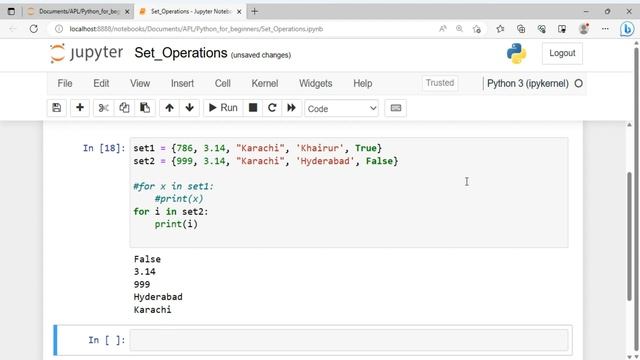The width and height of the screenshot is (640, 360).
Task: Open the command palette keyboard icon
Action: (x=396, y=108)
